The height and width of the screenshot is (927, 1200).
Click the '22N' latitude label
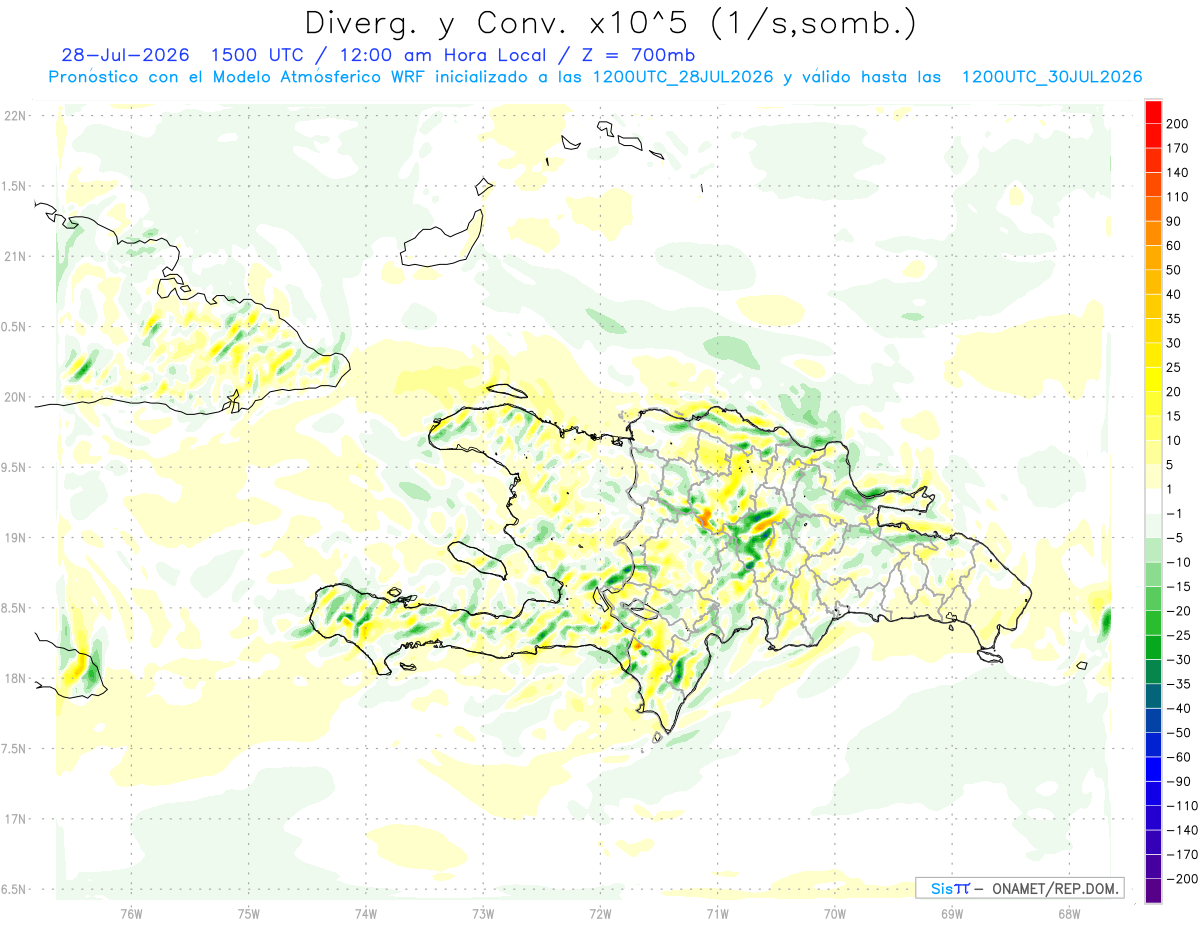pyautogui.click(x=15, y=116)
